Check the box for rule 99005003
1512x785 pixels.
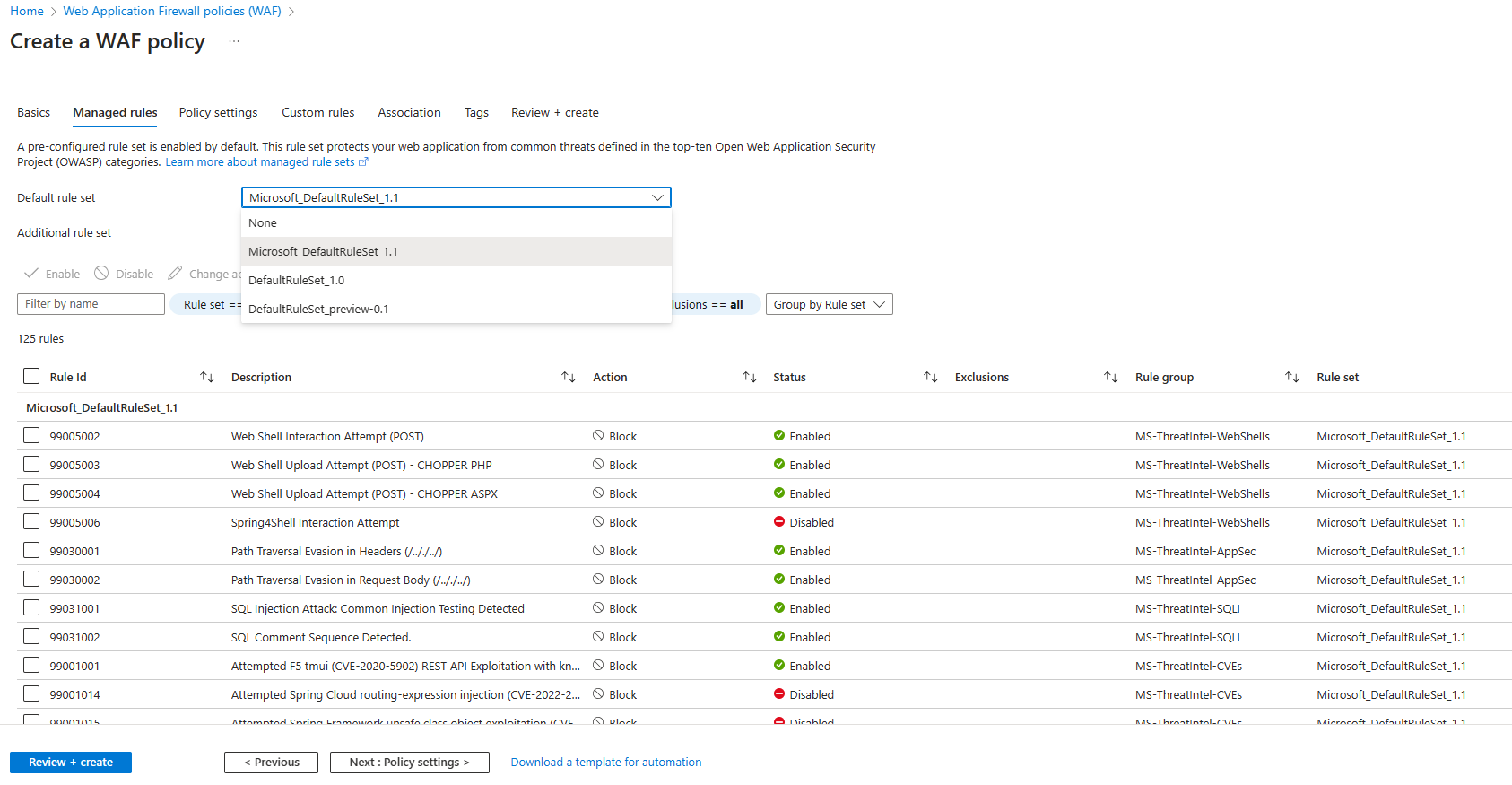point(31,464)
